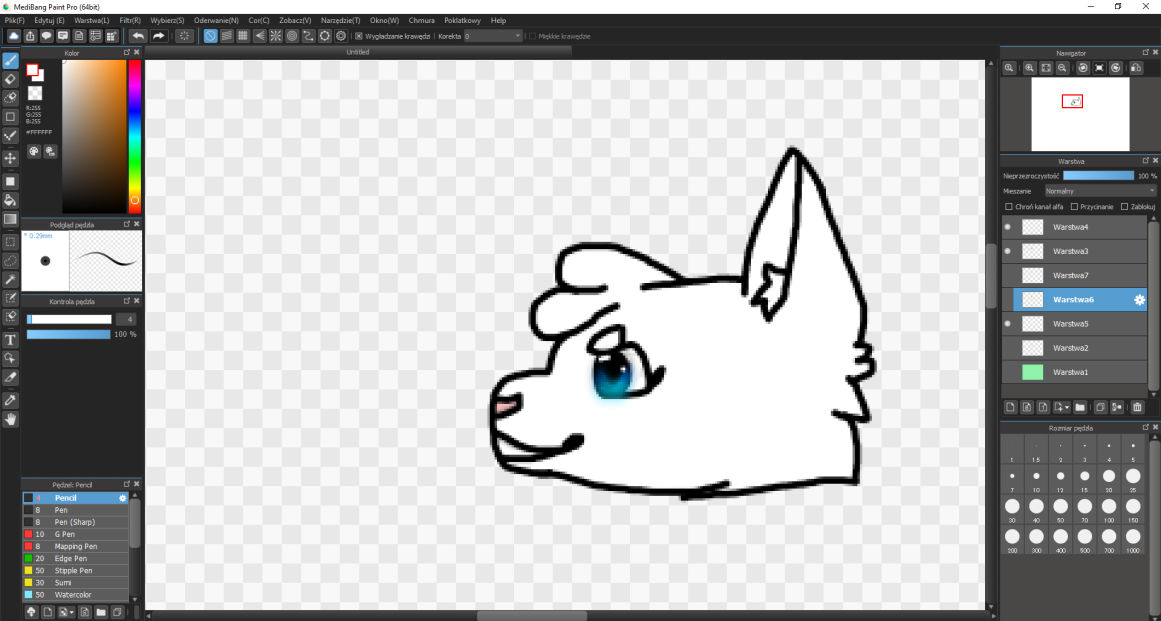The width and height of the screenshot is (1161, 621).
Task: Switch to the Untitled canvas tab
Action: point(358,52)
